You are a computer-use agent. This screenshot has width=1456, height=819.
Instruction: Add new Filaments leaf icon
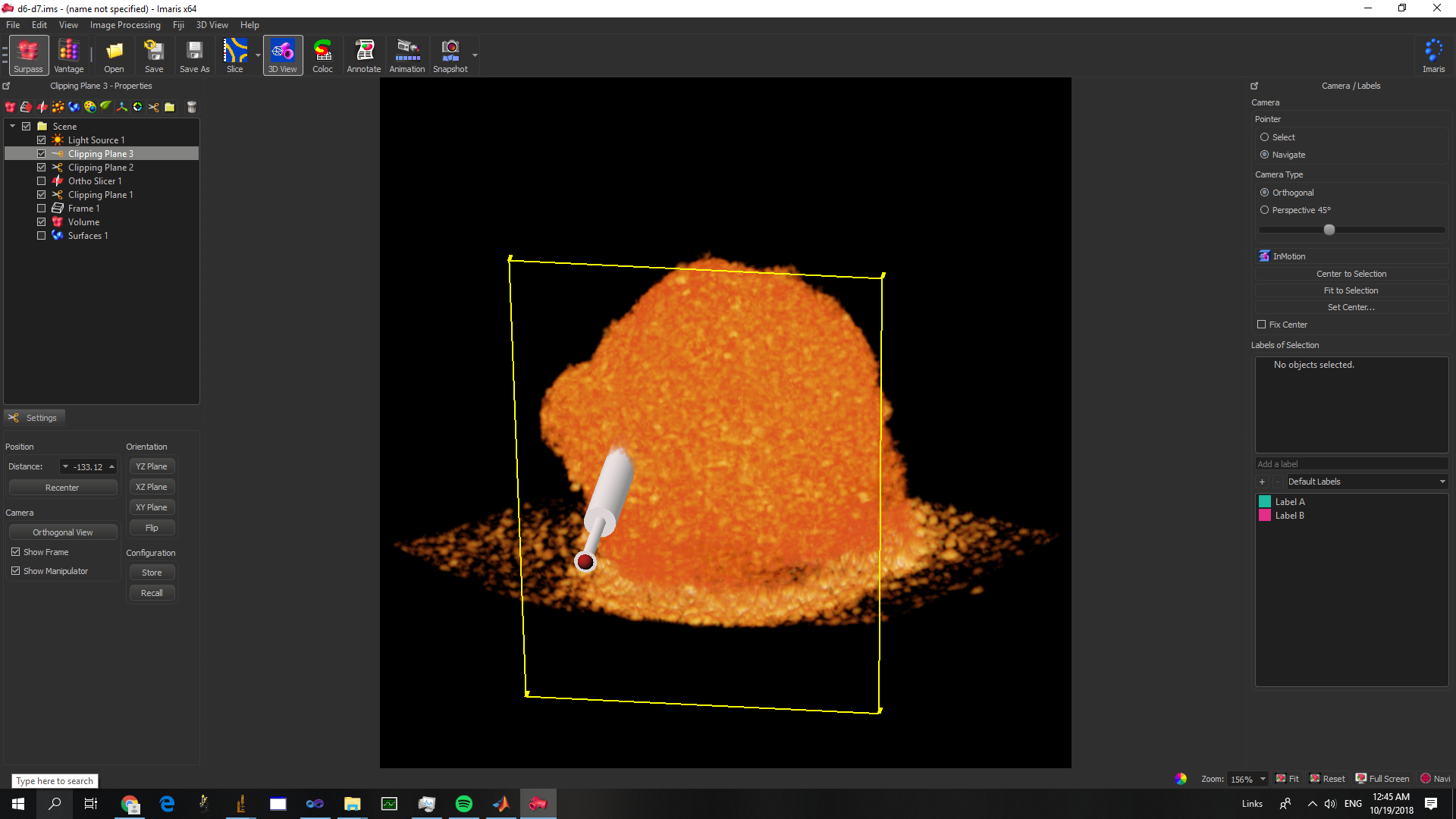click(105, 107)
